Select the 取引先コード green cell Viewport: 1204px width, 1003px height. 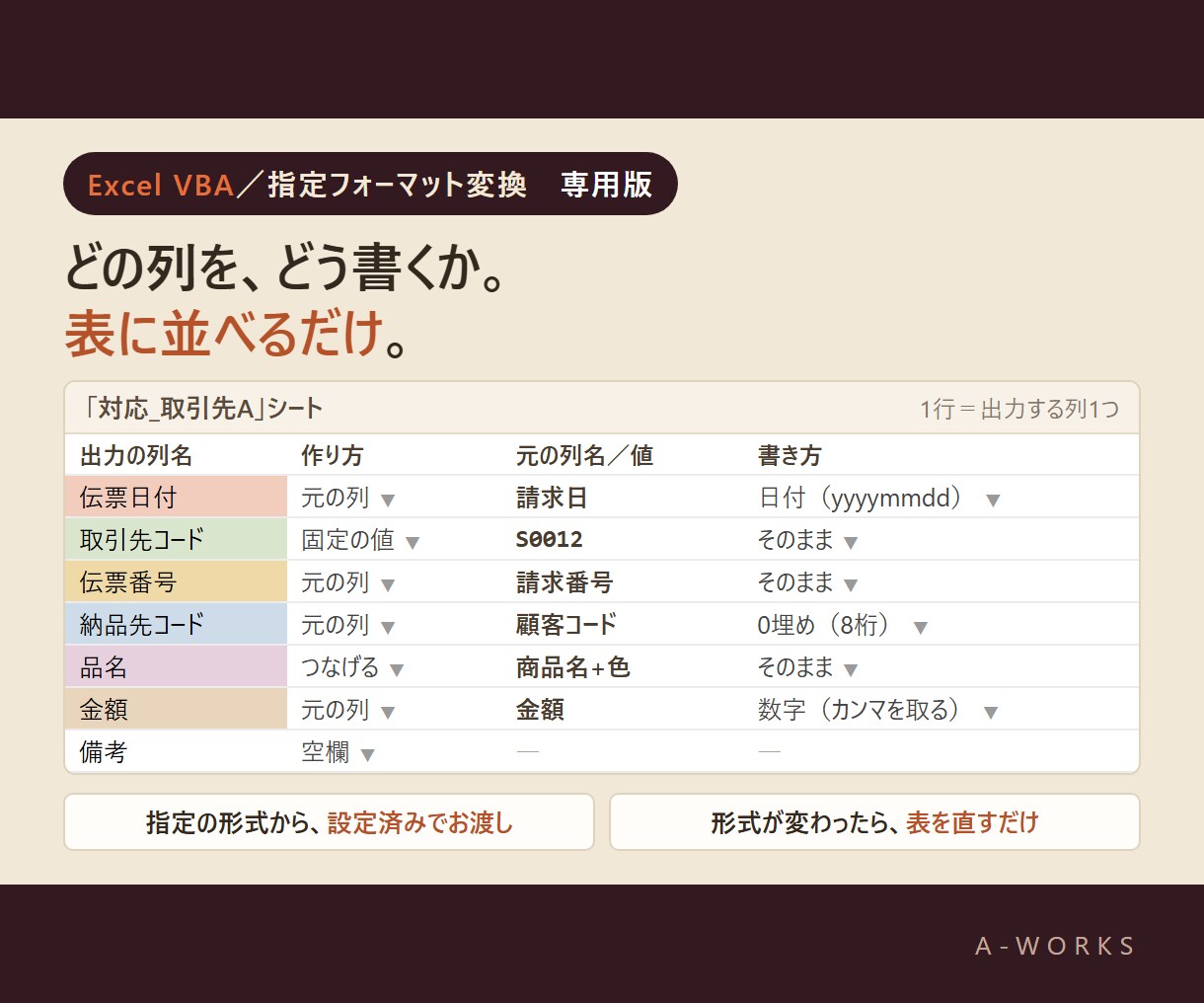tap(176, 541)
